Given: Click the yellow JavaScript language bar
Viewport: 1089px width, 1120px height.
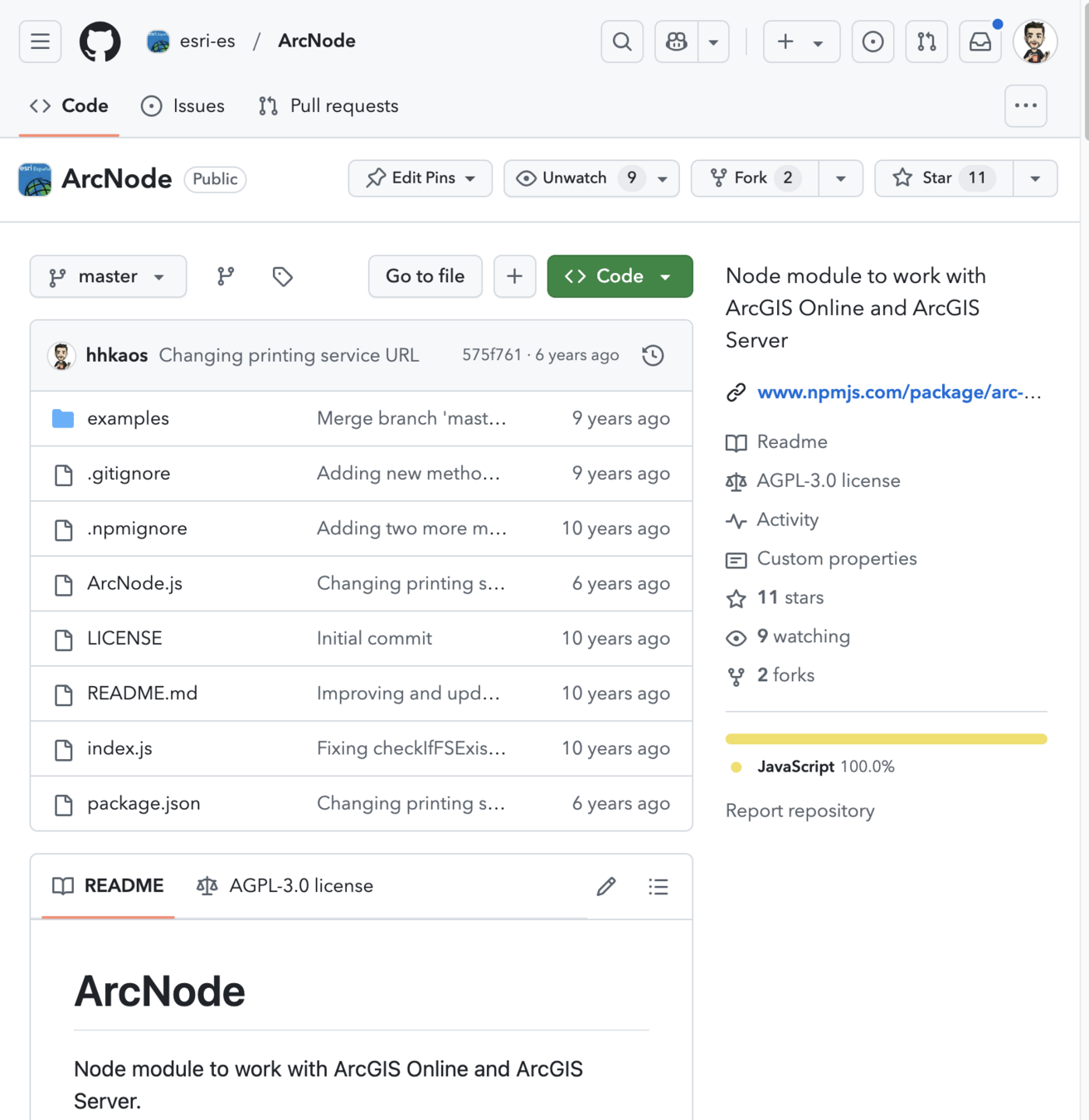Looking at the screenshot, I should tap(886, 738).
